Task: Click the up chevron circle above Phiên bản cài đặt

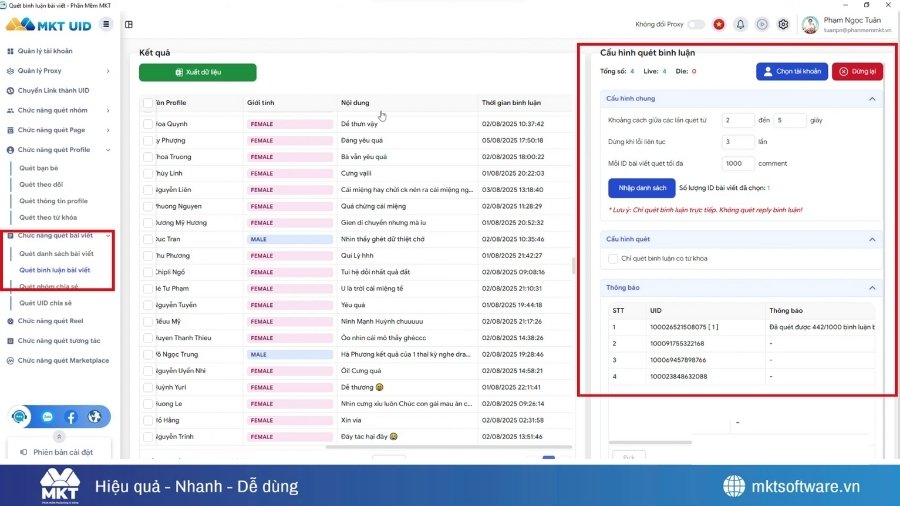Action: [59, 437]
